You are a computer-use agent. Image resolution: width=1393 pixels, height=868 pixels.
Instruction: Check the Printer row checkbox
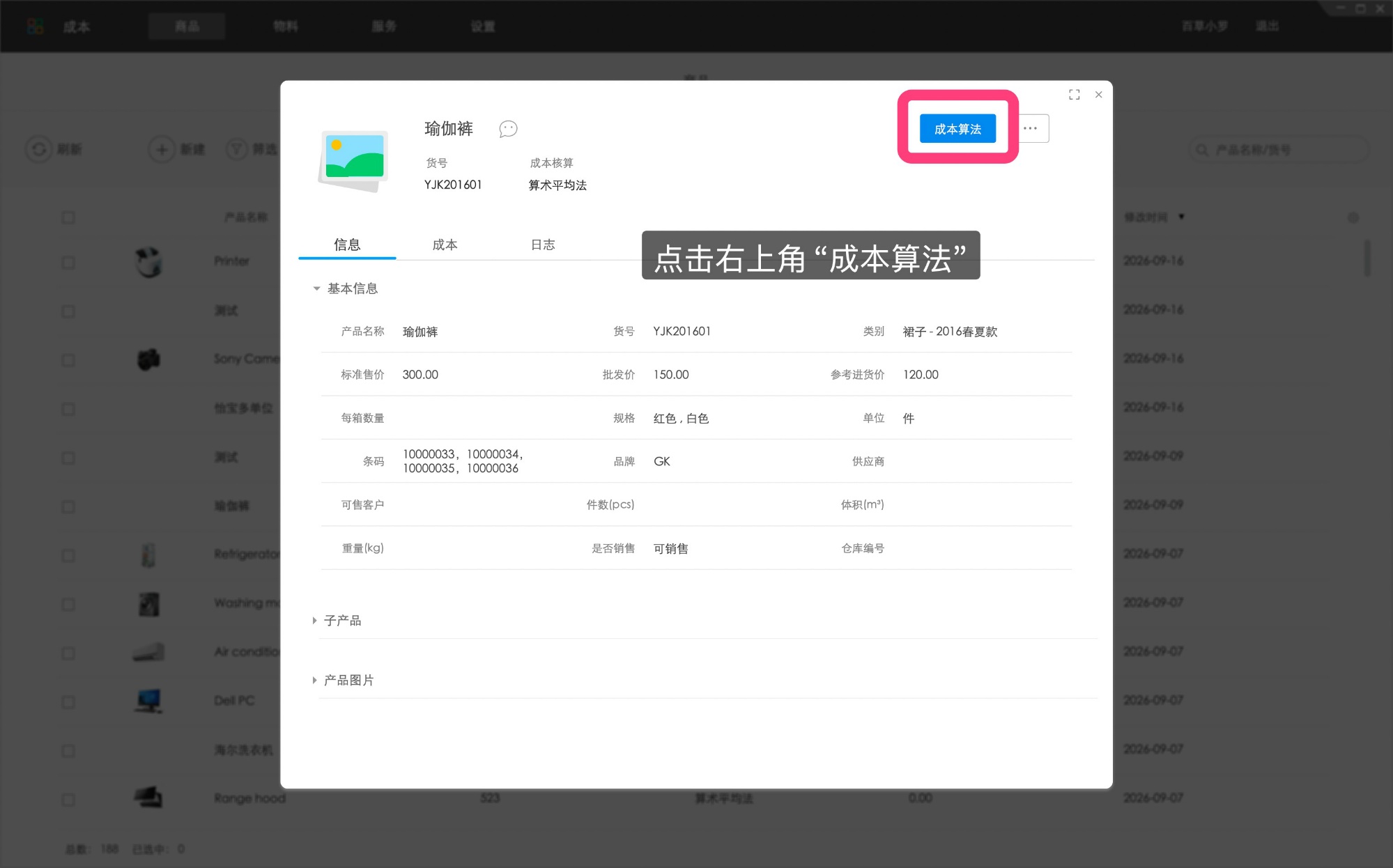[x=68, y=262]
